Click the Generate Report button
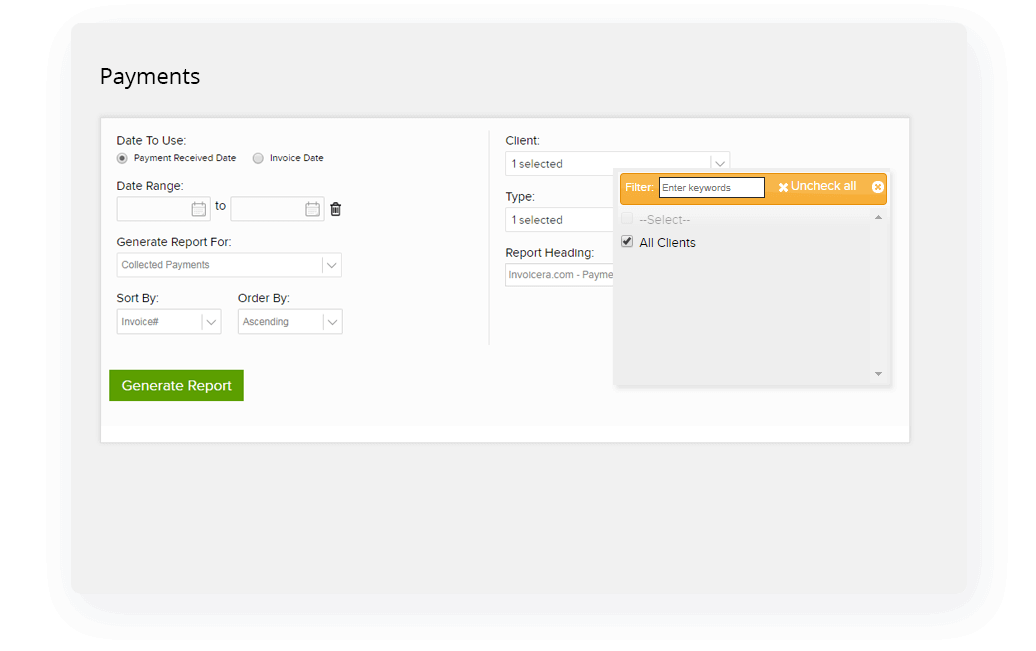 (176, 385)
